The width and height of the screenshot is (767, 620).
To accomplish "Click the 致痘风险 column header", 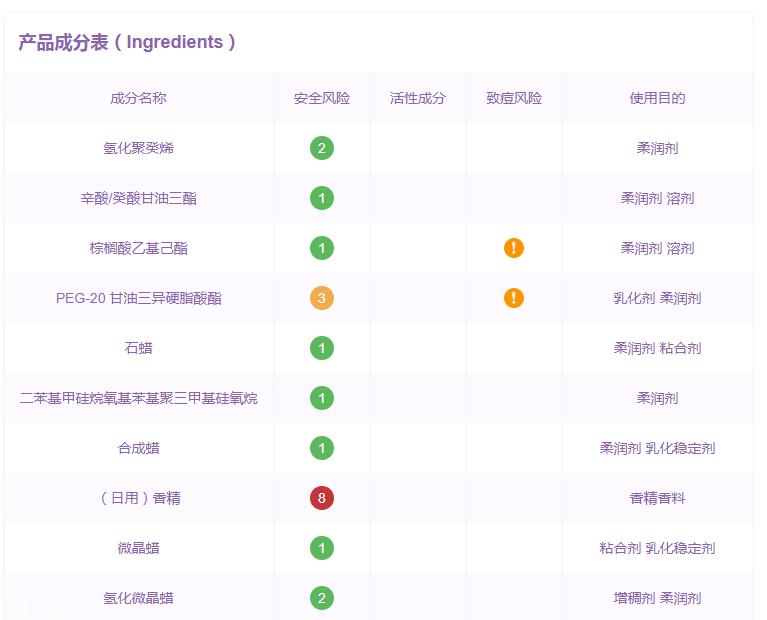I will (x=514, y=98).
